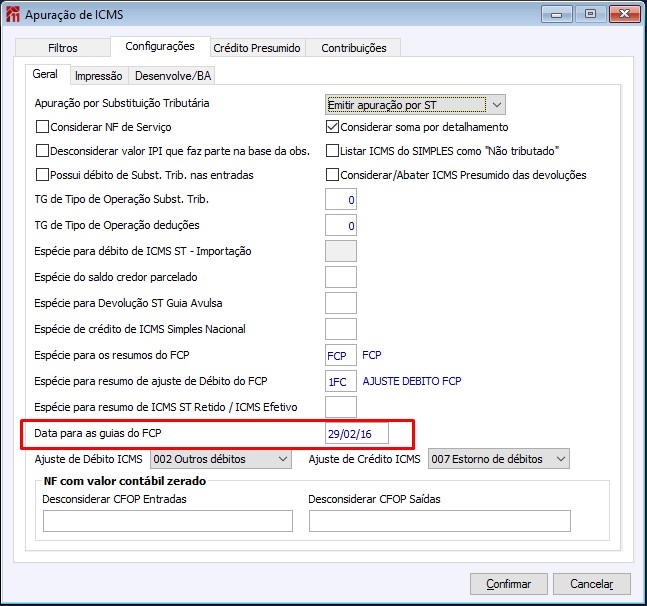Focus the Espécie ICMS ST Retido / ICMS Efetivo field
The image size is (647, 606).
click(x=341, y=407)
